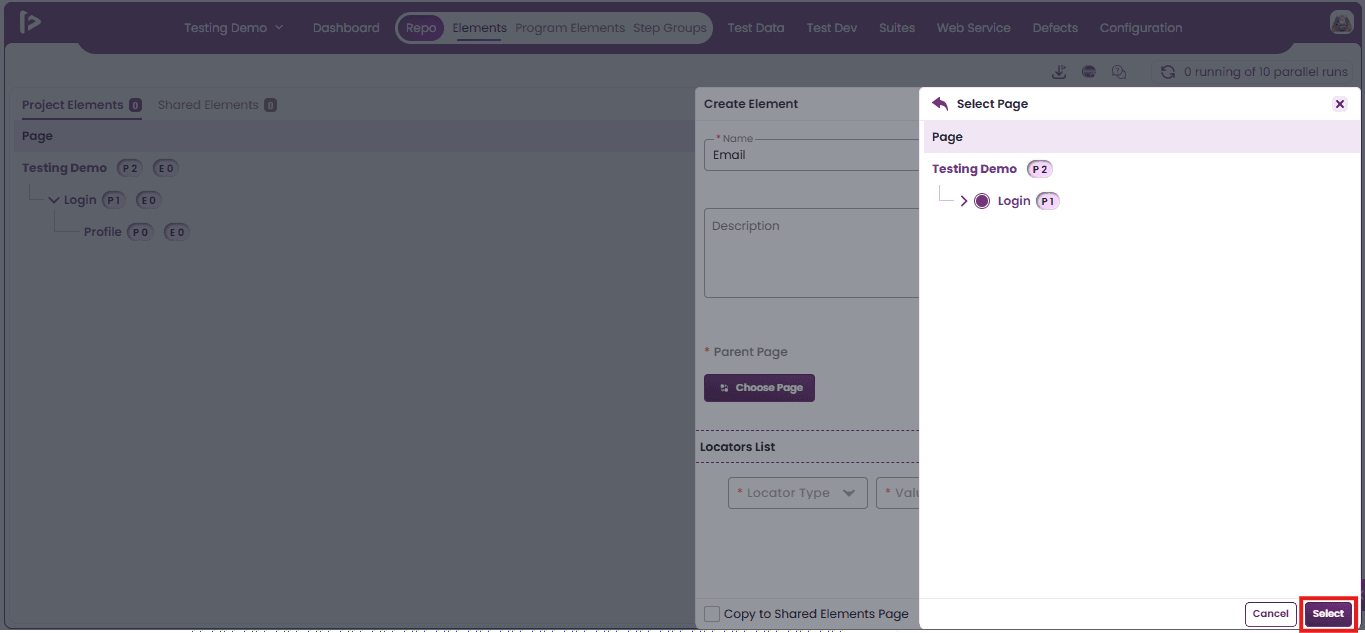The image size is (1365, 633).
Task: Click the P2 badge beside Testing Demo in Select Page
Action: tap(1040, 169)
